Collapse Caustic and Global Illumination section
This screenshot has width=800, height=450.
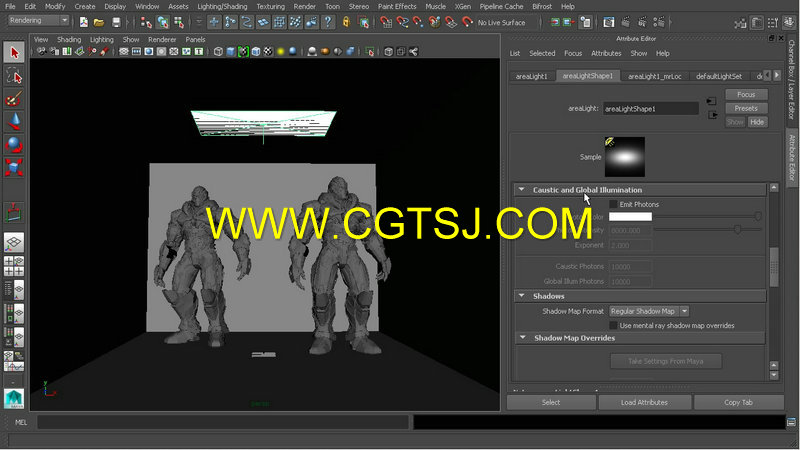pos(521,189)
